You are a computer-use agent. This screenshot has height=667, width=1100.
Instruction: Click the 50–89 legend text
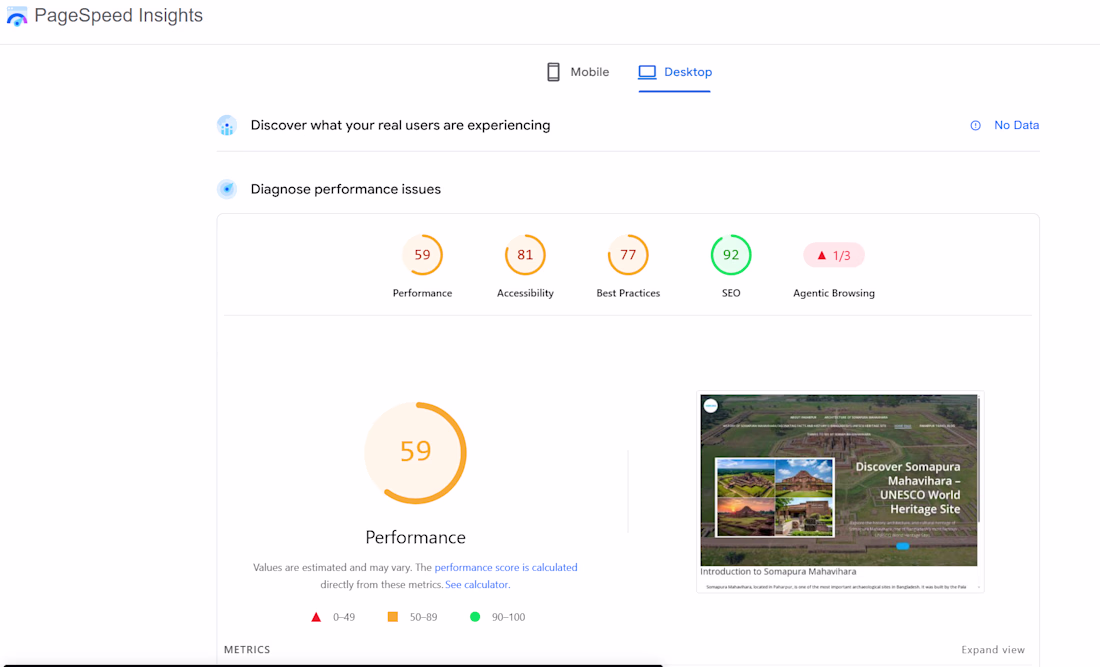click(x=423, y=617)
